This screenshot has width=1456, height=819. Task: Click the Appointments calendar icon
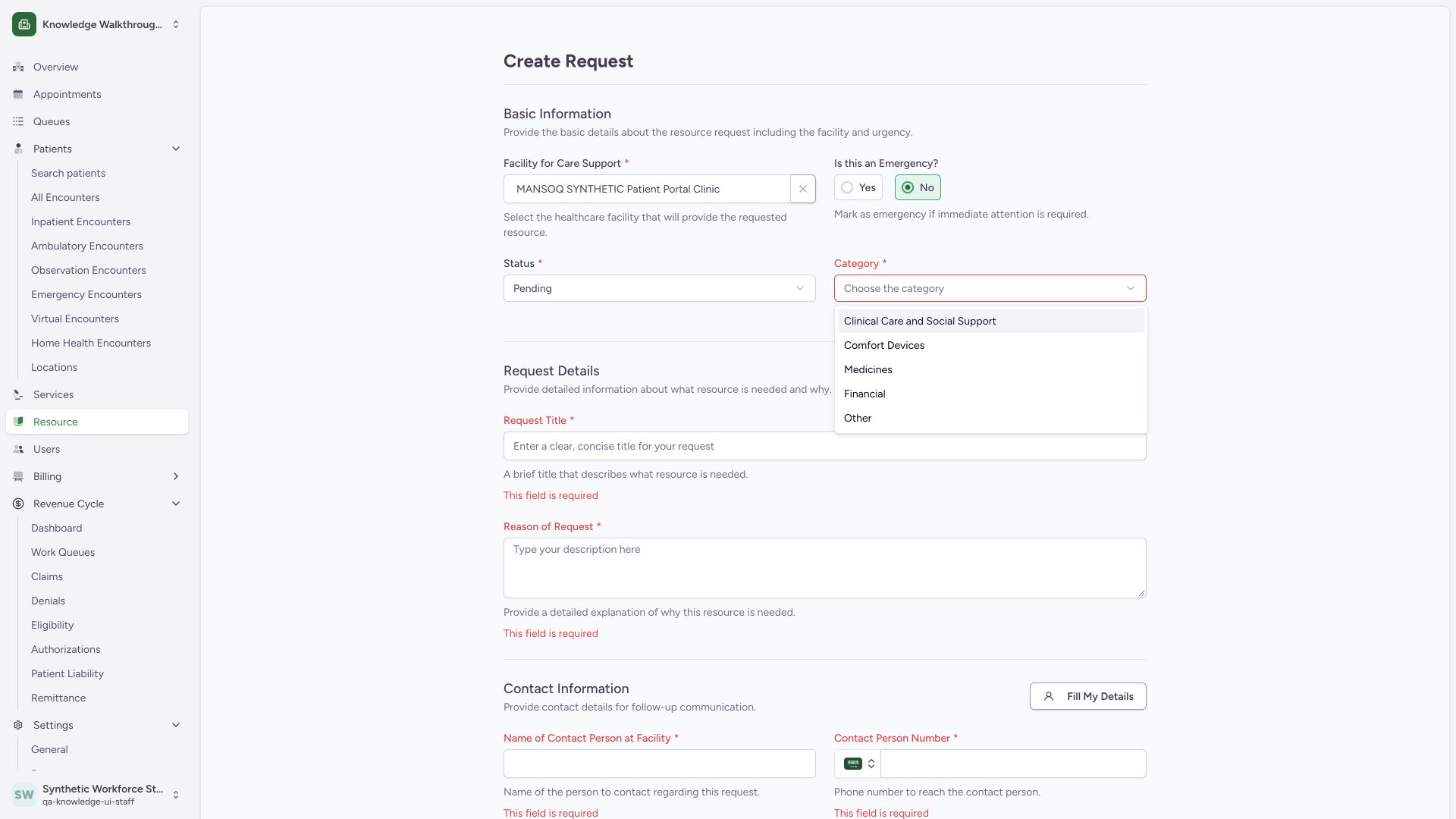[x=18, y=94]
